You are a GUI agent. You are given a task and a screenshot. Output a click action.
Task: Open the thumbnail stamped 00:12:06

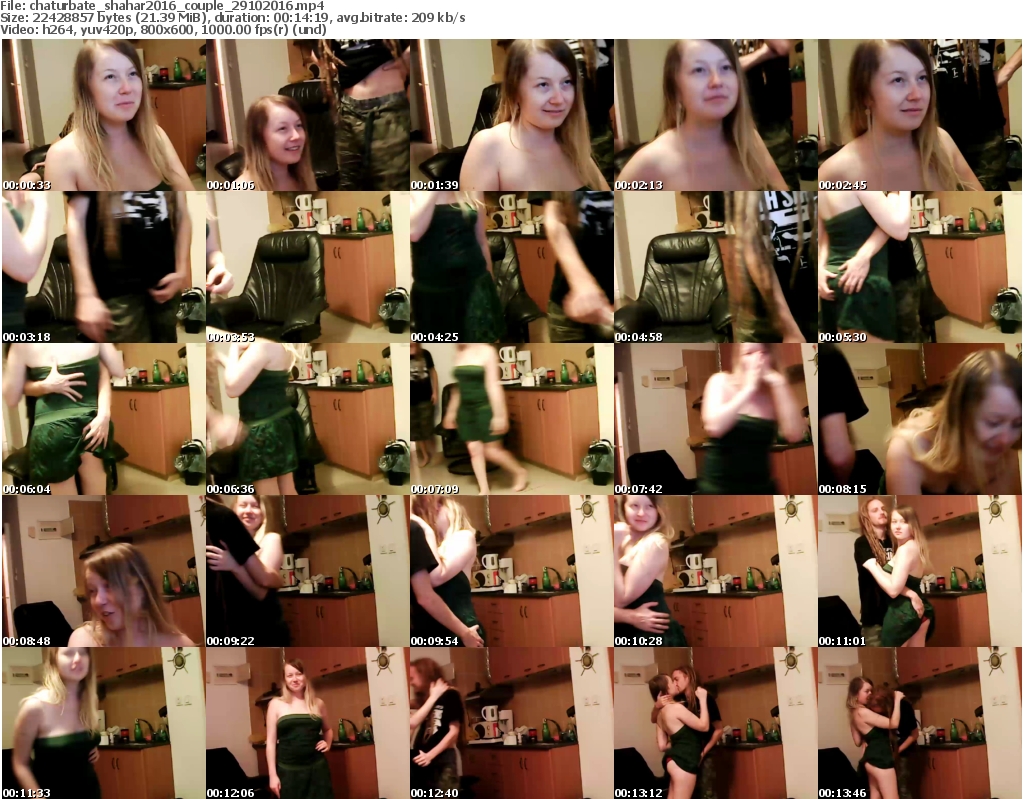308,723
